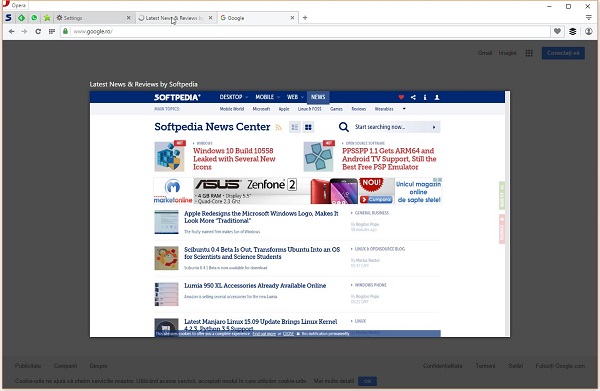Switch to grid view layout
The width and height of the screenshot is (600, 391).
(x=308, y=127)
